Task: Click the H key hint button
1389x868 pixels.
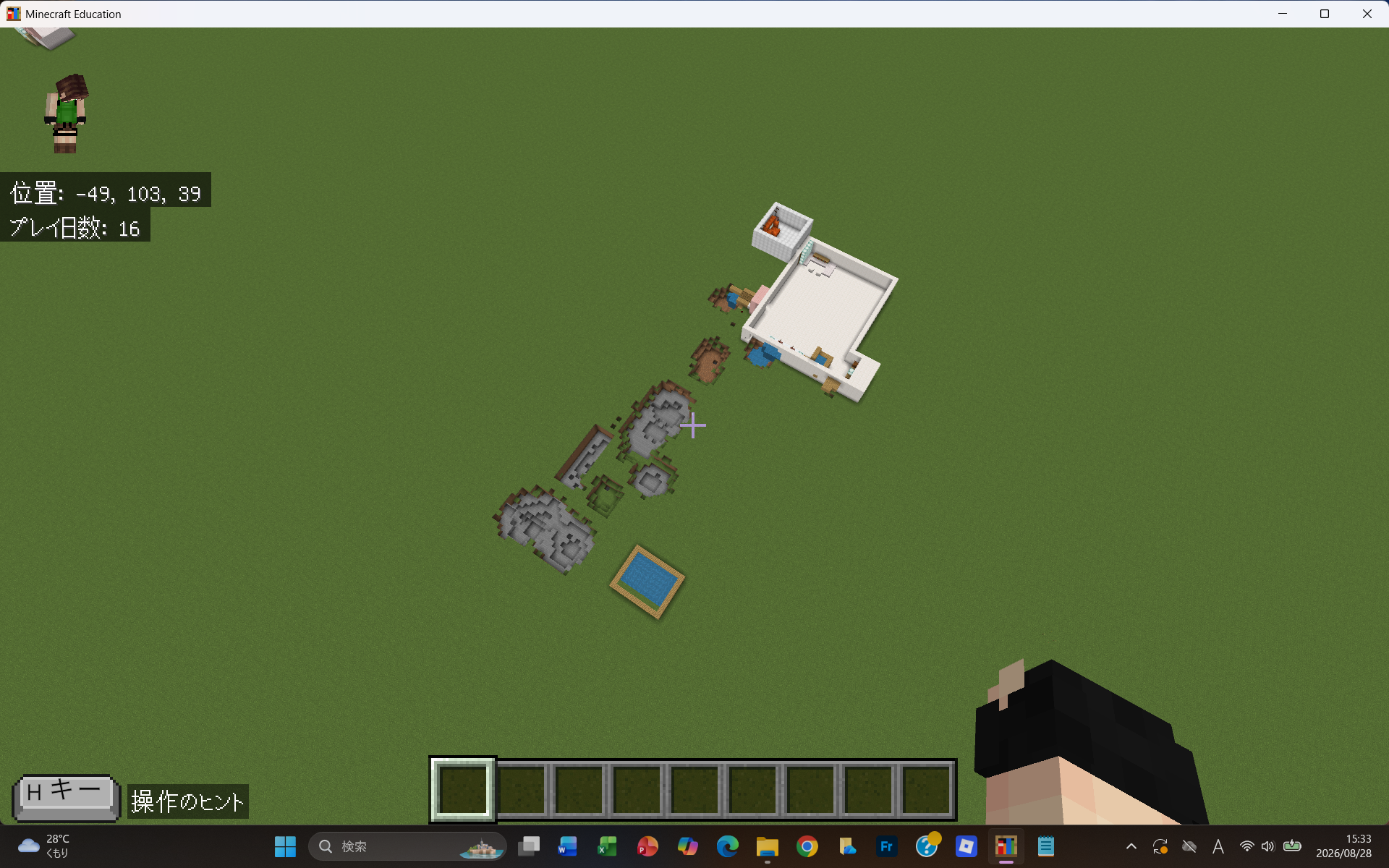Action: 66,797
